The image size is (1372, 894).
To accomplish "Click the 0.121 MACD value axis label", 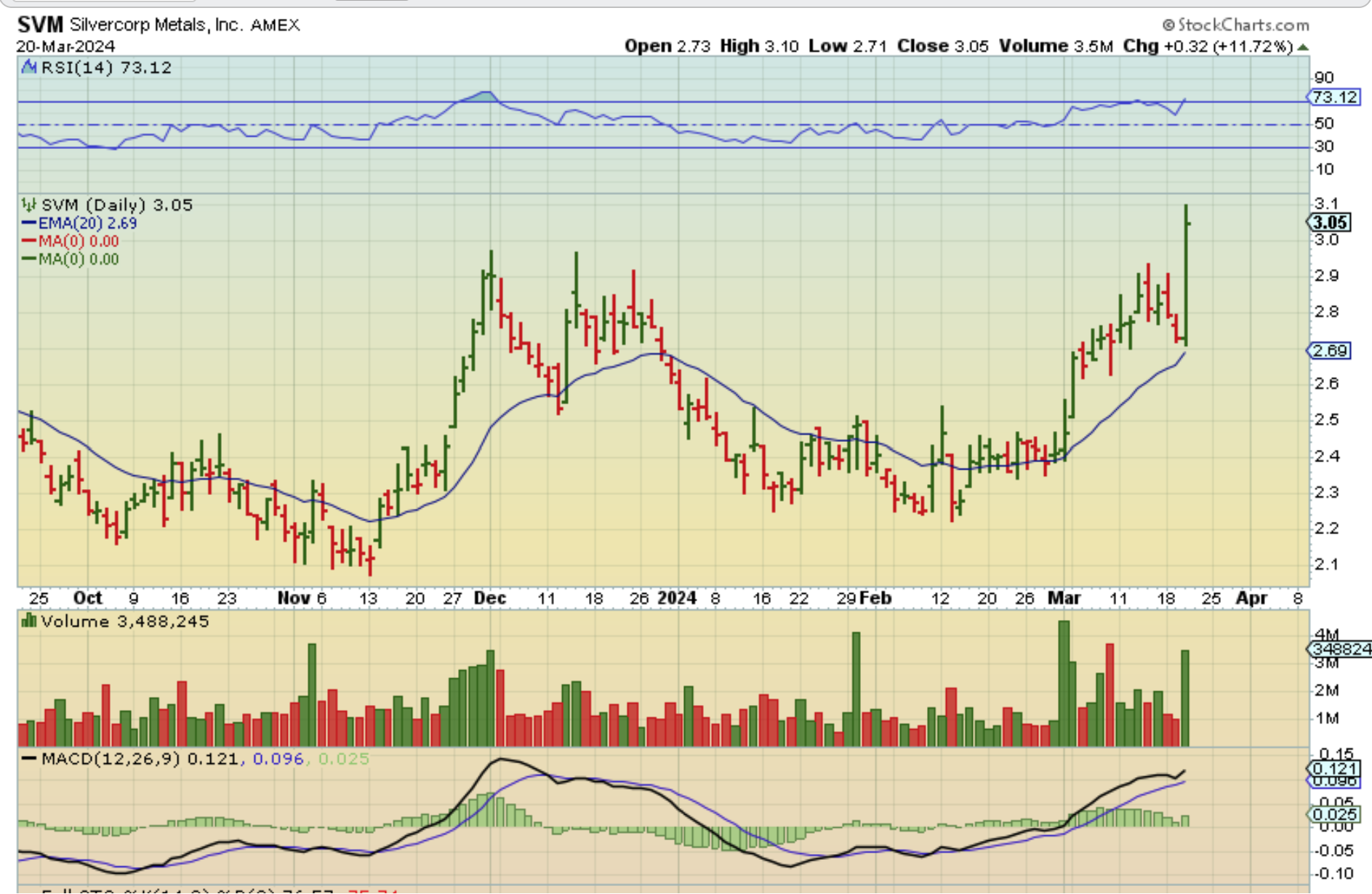I will [1335, 768].
